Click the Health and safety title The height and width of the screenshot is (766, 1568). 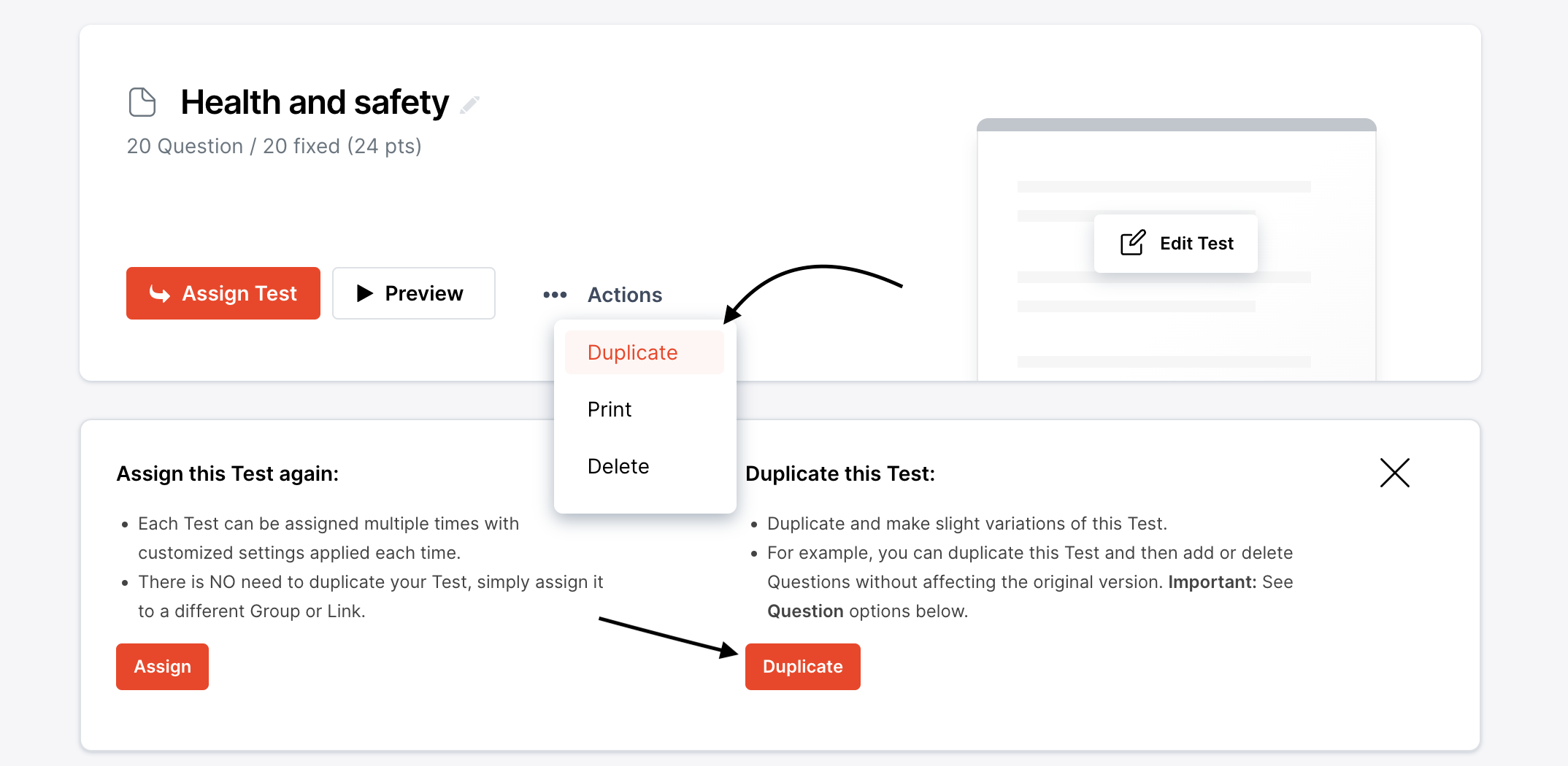(x=315, y=102)
